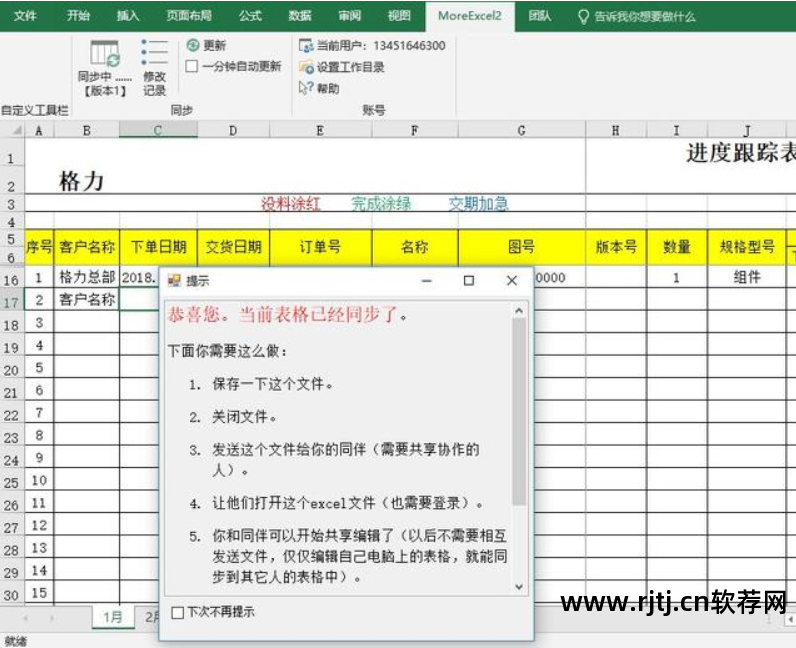Click the 版本号 header cell
Viewport: 796px width, 648px height.
click(616, 247)
